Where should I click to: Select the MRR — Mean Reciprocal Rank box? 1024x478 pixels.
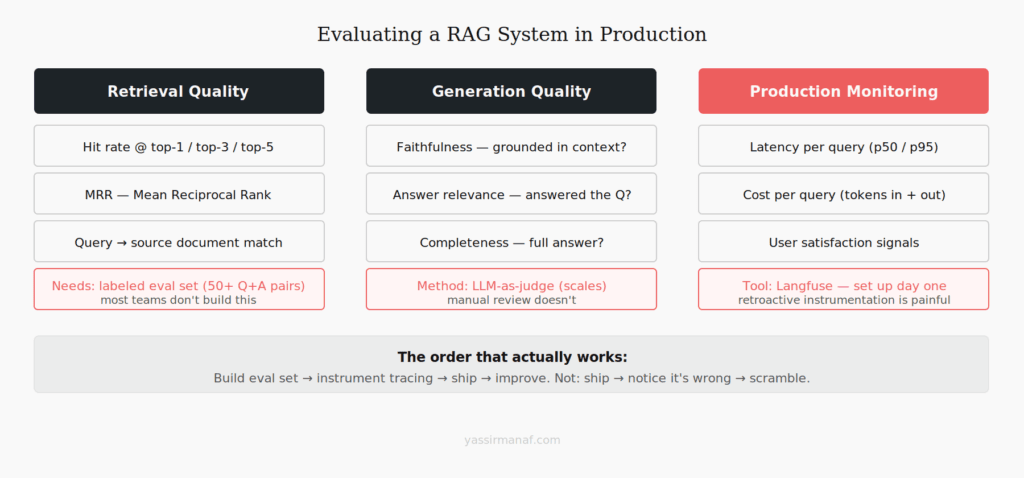point(179,194)
